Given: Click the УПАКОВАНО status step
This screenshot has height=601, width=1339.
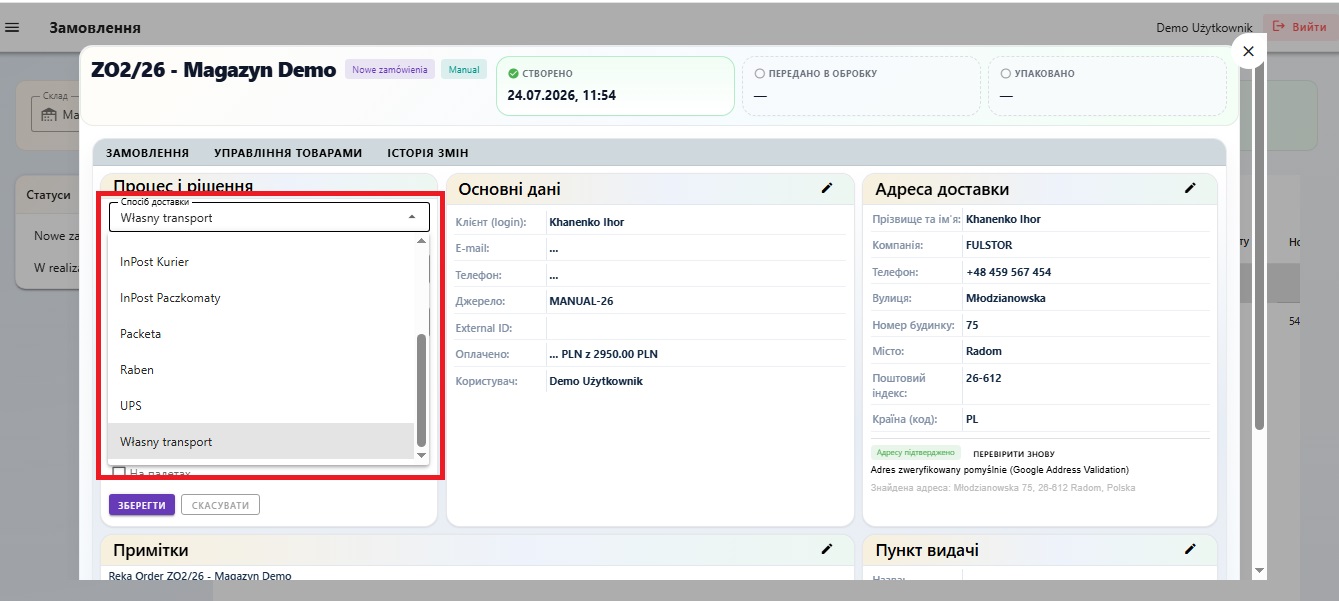Looking at the screenshot, I should tap(1108, 85).
